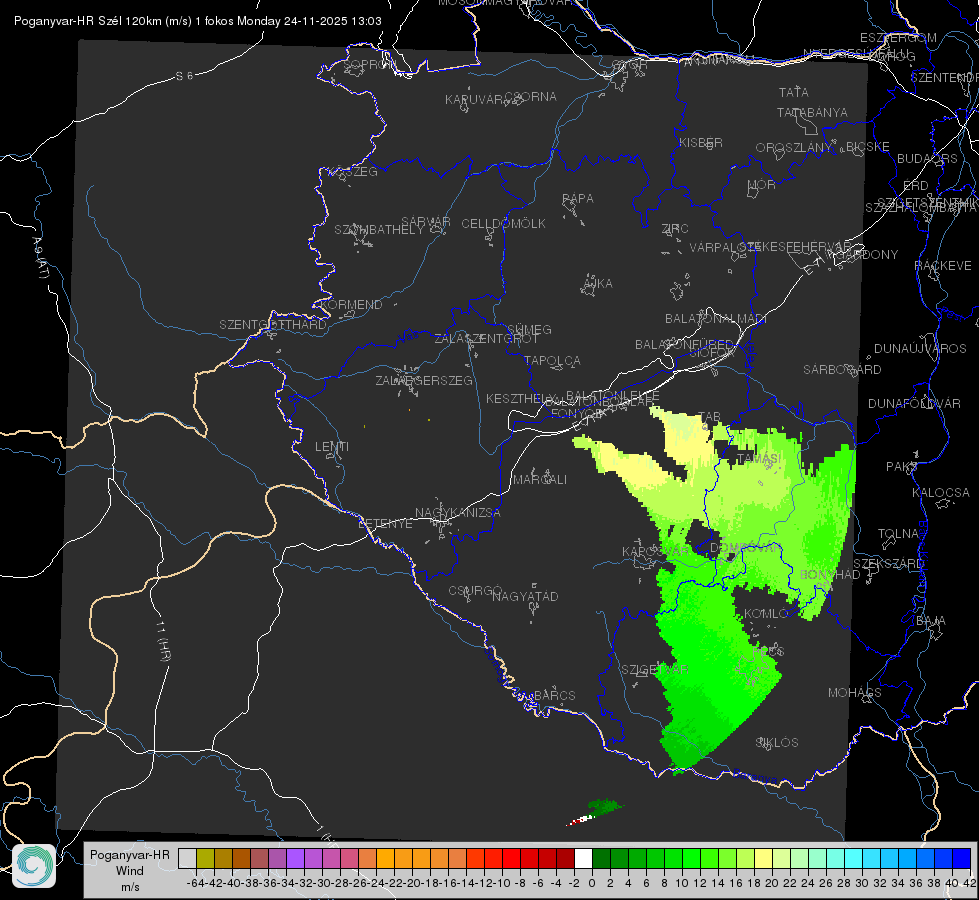Pick the gray swatch at the scale's left end
Image resolution: width=979 pixels, height=900 pixels.
(187, 858)
